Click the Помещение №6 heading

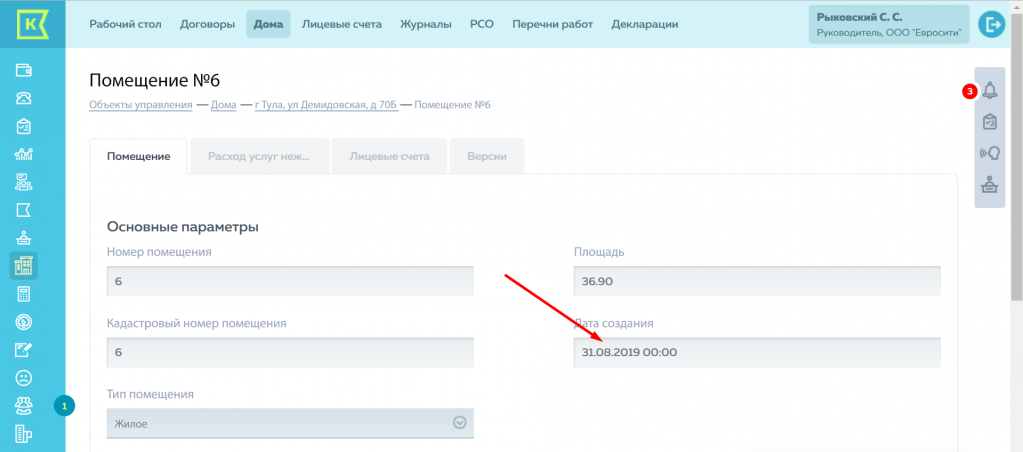pos(155,81)
